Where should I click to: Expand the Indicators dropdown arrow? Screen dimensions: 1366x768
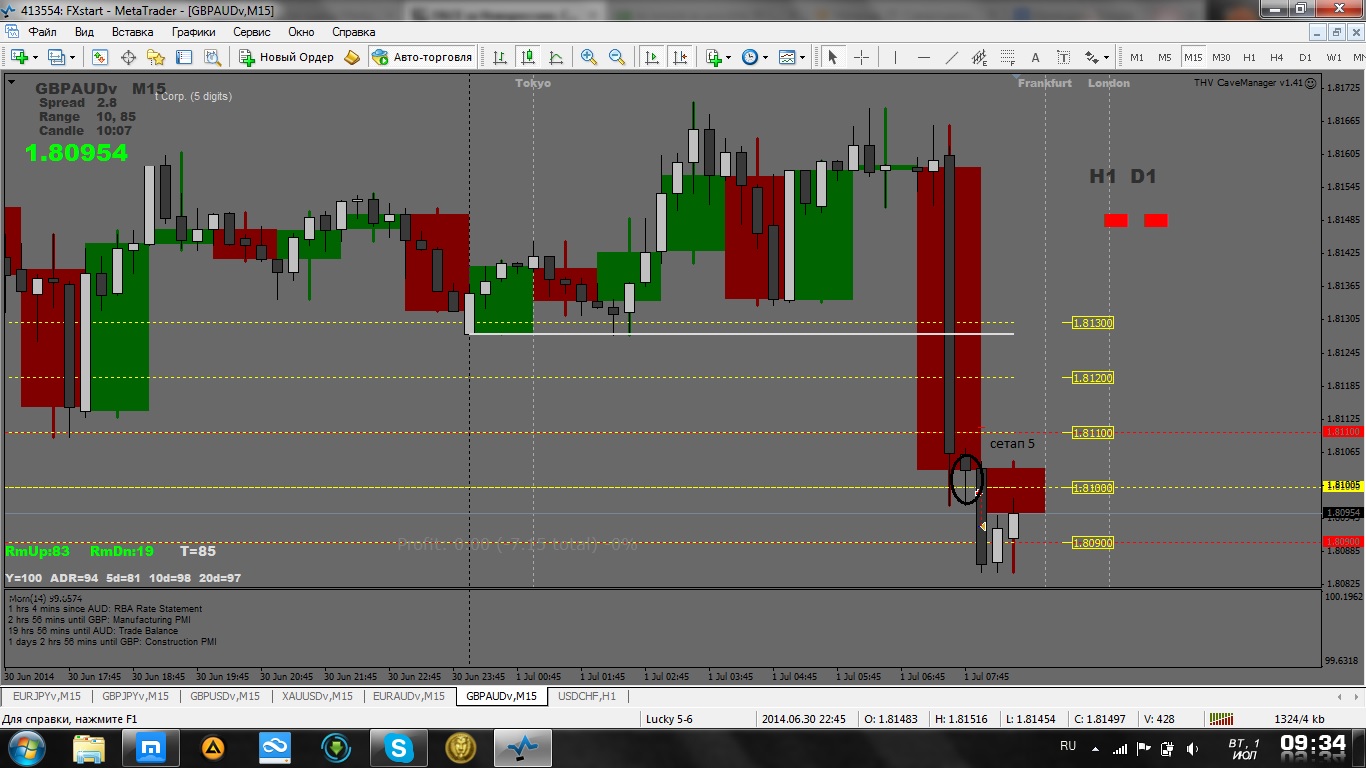pyautogui.click(x=729, y=57)
